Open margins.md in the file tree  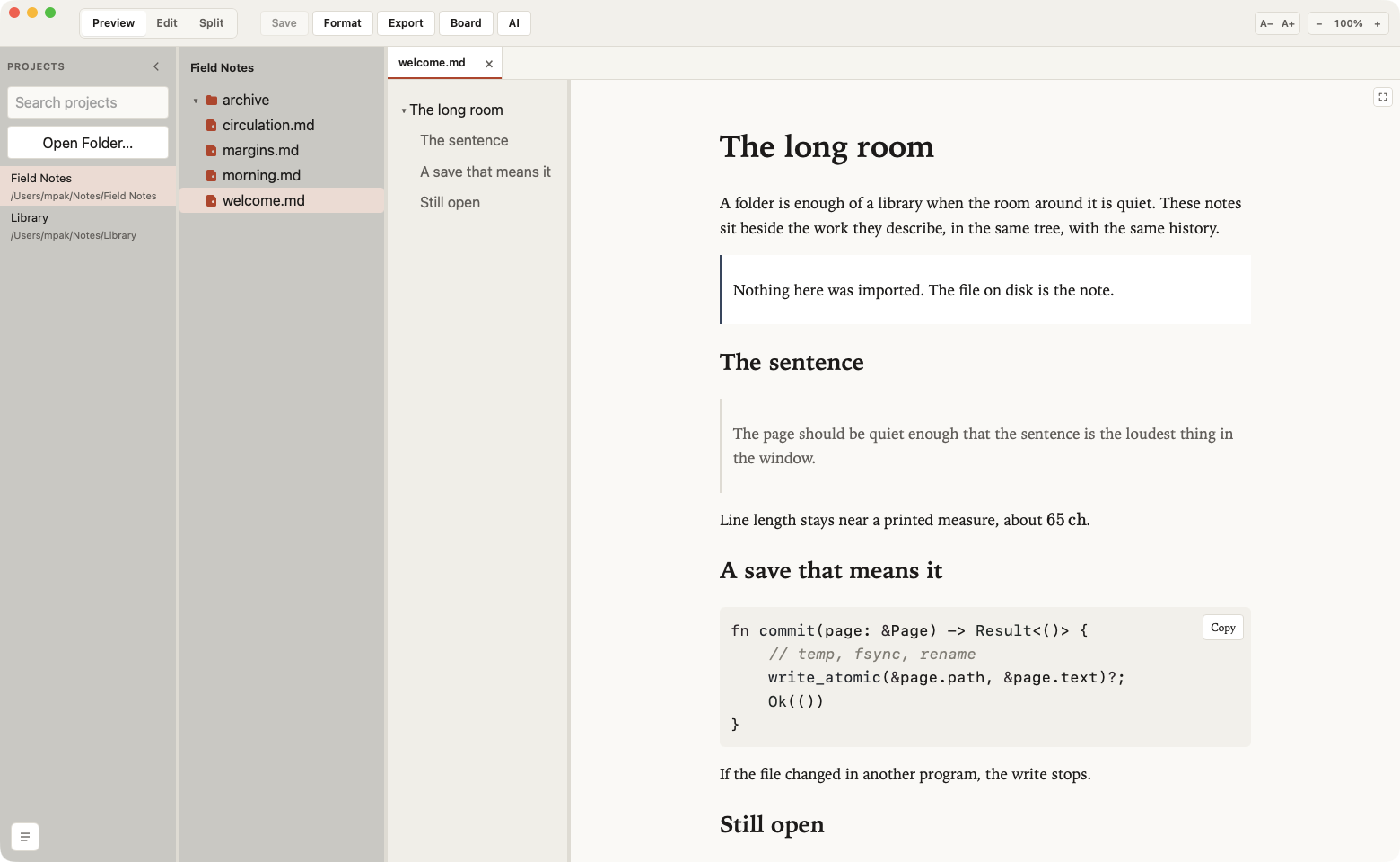click(x=282, y=151)
